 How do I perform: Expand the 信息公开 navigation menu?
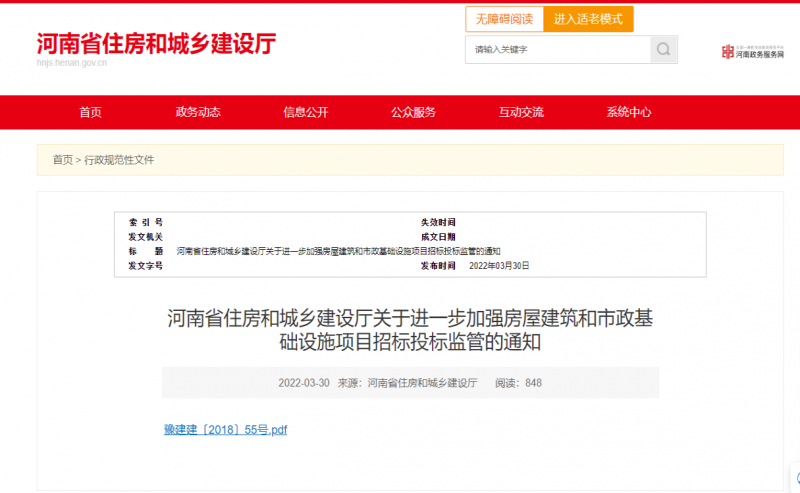(x=305, y=112)
